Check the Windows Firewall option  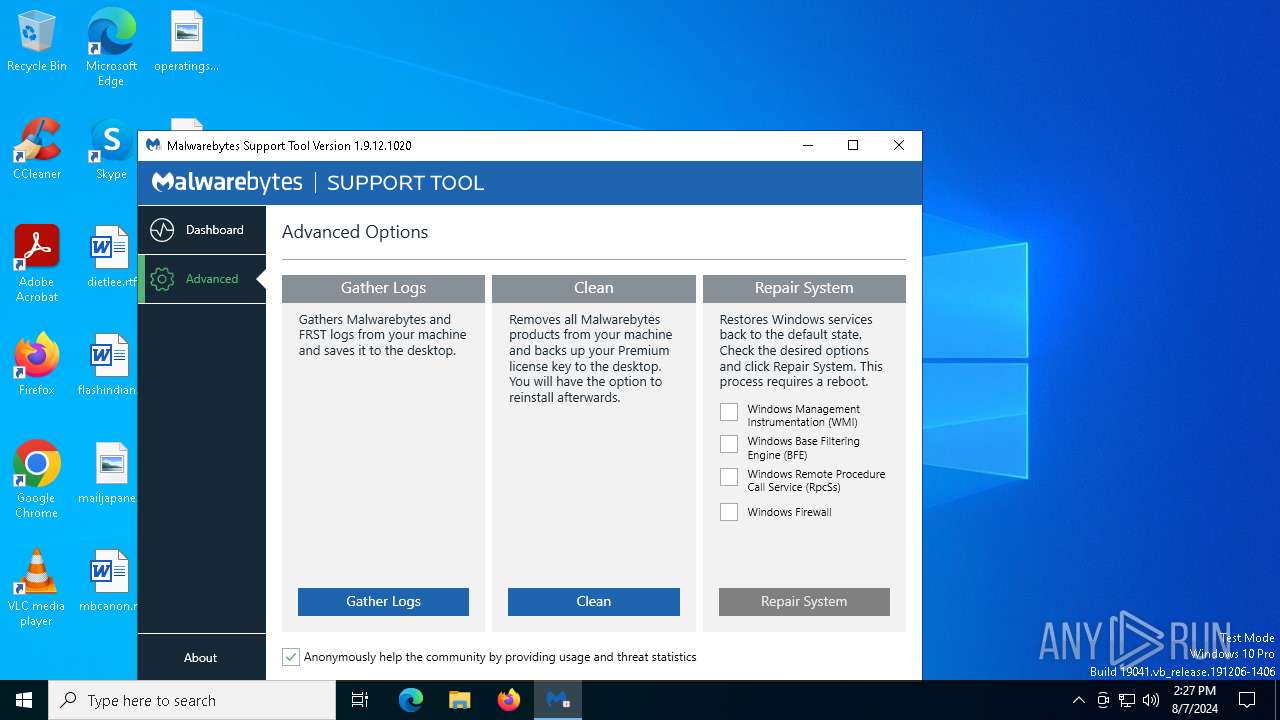pyautogui.click(x=729, y=512)
